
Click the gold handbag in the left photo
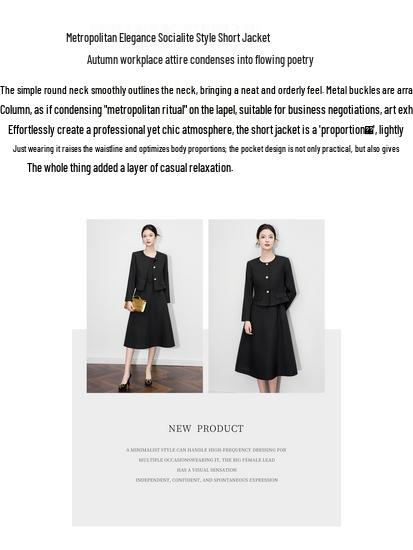pos(136,303)
